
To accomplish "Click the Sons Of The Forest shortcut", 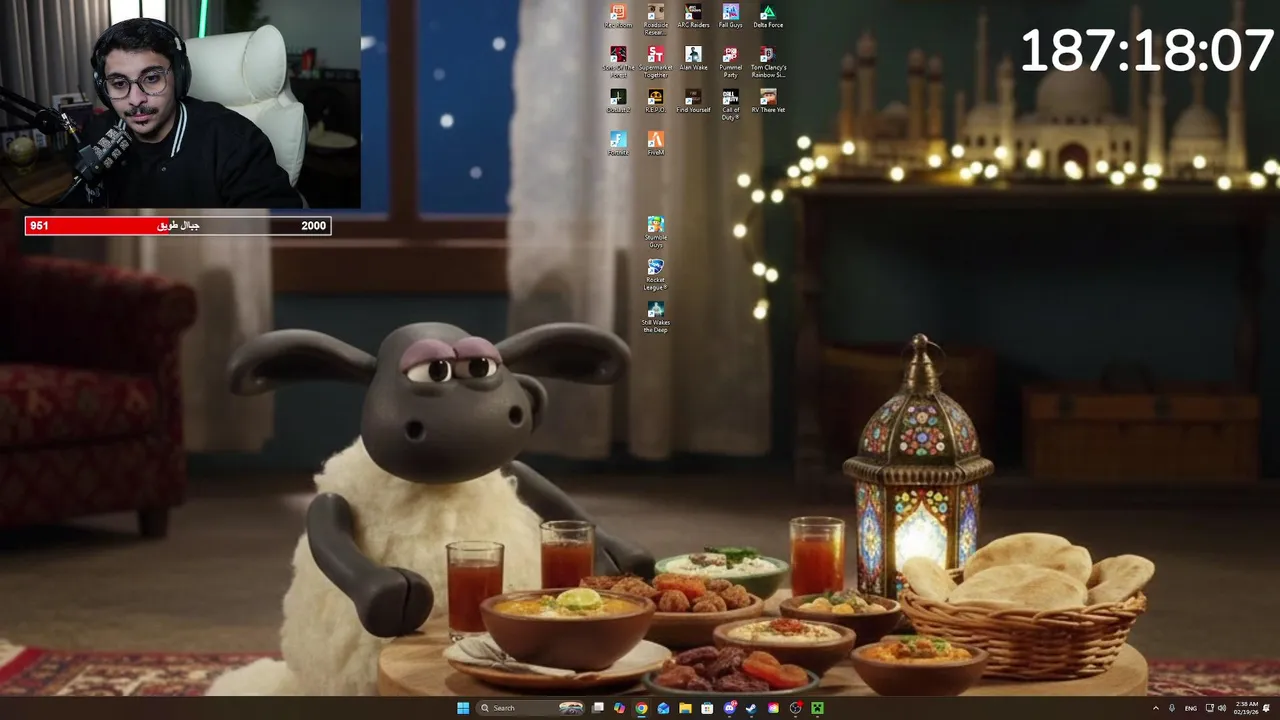I will tap(618, 62).
